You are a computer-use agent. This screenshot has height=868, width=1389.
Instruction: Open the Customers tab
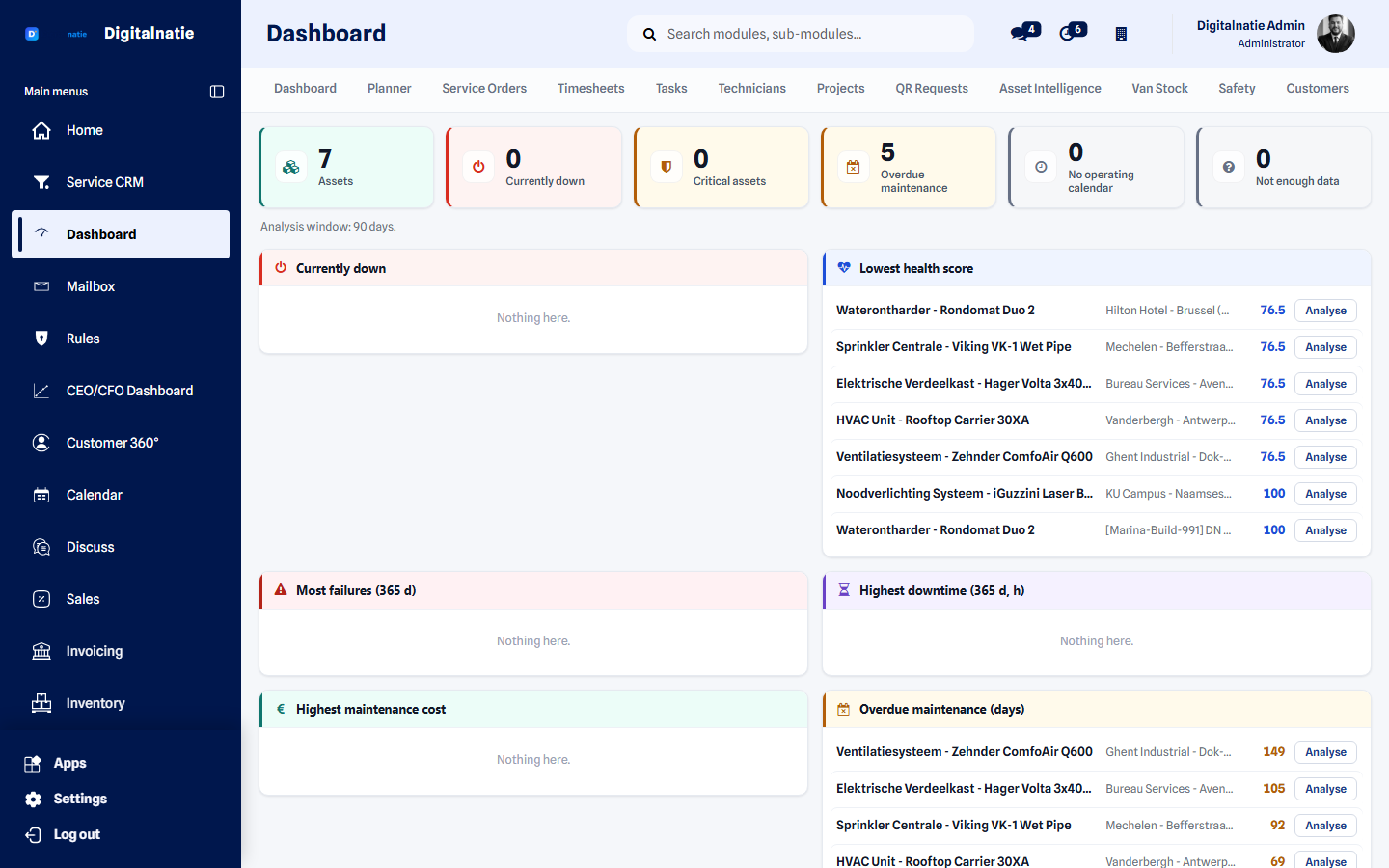coord(1318,88)
